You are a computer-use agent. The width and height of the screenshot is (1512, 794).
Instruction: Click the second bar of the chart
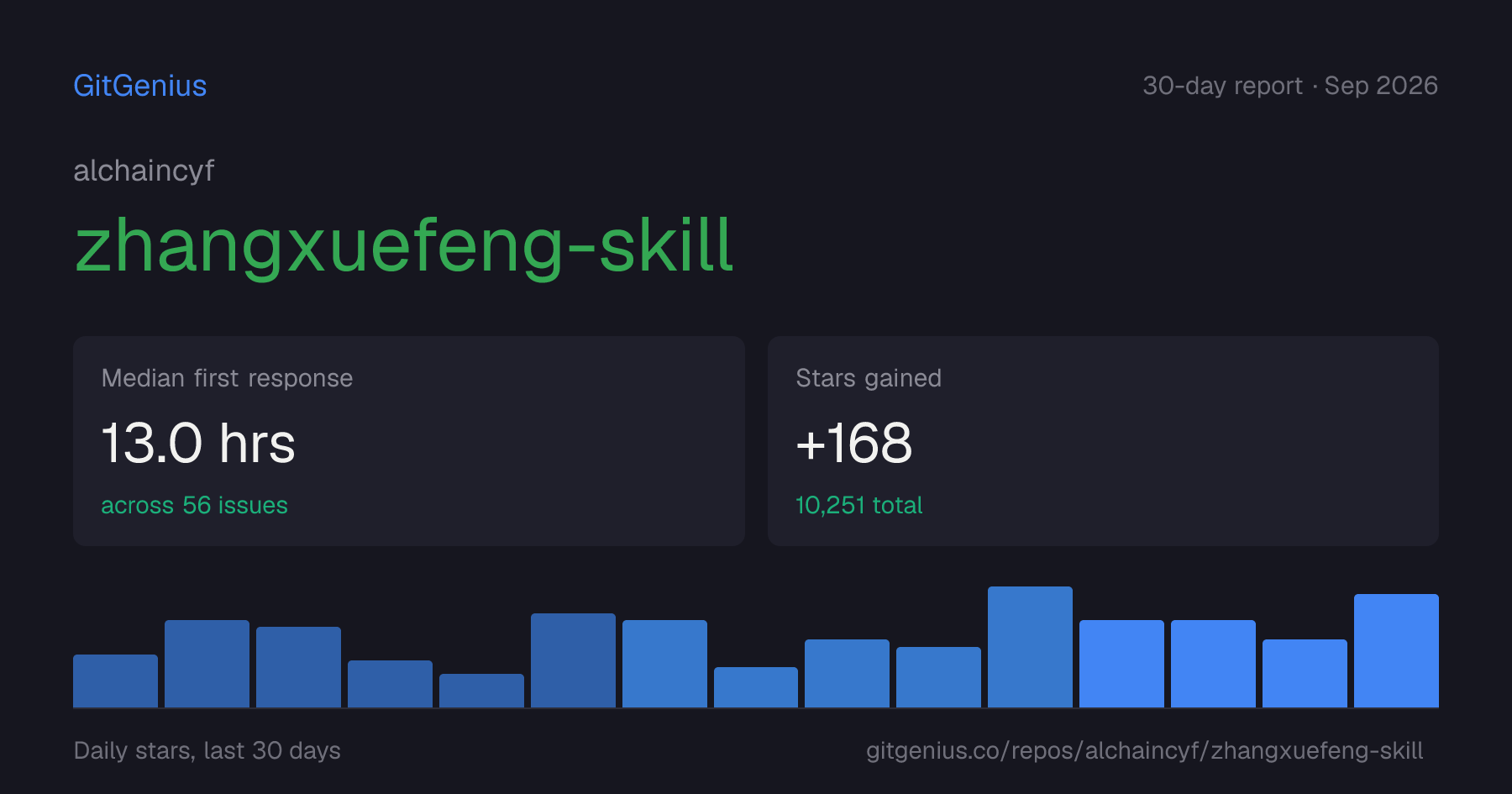pos(207,664)
